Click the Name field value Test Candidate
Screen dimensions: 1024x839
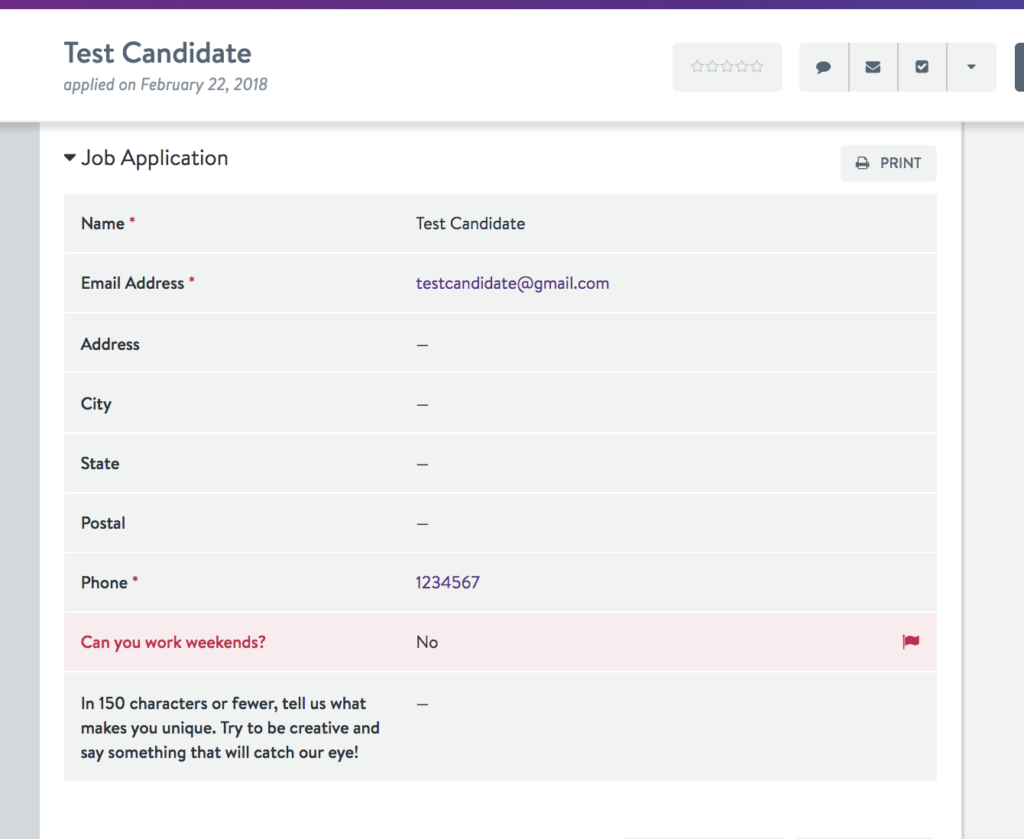click(x=470, y=223)
